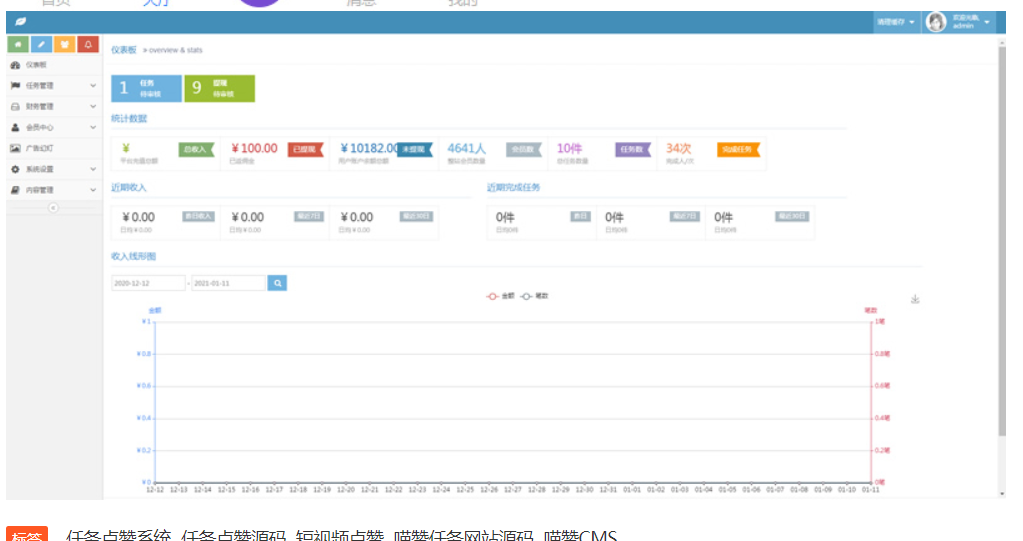Open 广告幻灯 in the sidebar
The height and width of the screenshot is (541, 1023).
point(40,148)
